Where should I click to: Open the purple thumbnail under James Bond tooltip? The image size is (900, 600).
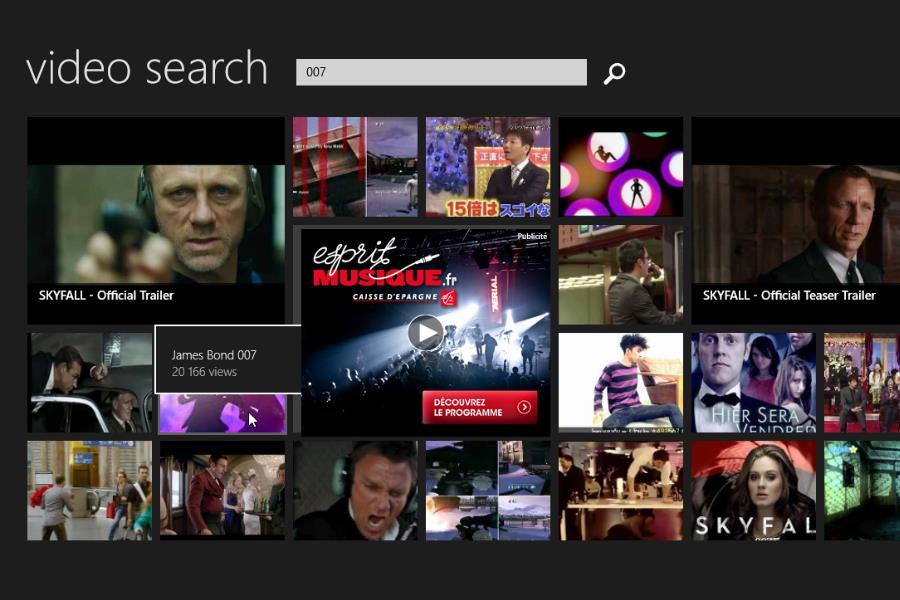click(223, 413)
